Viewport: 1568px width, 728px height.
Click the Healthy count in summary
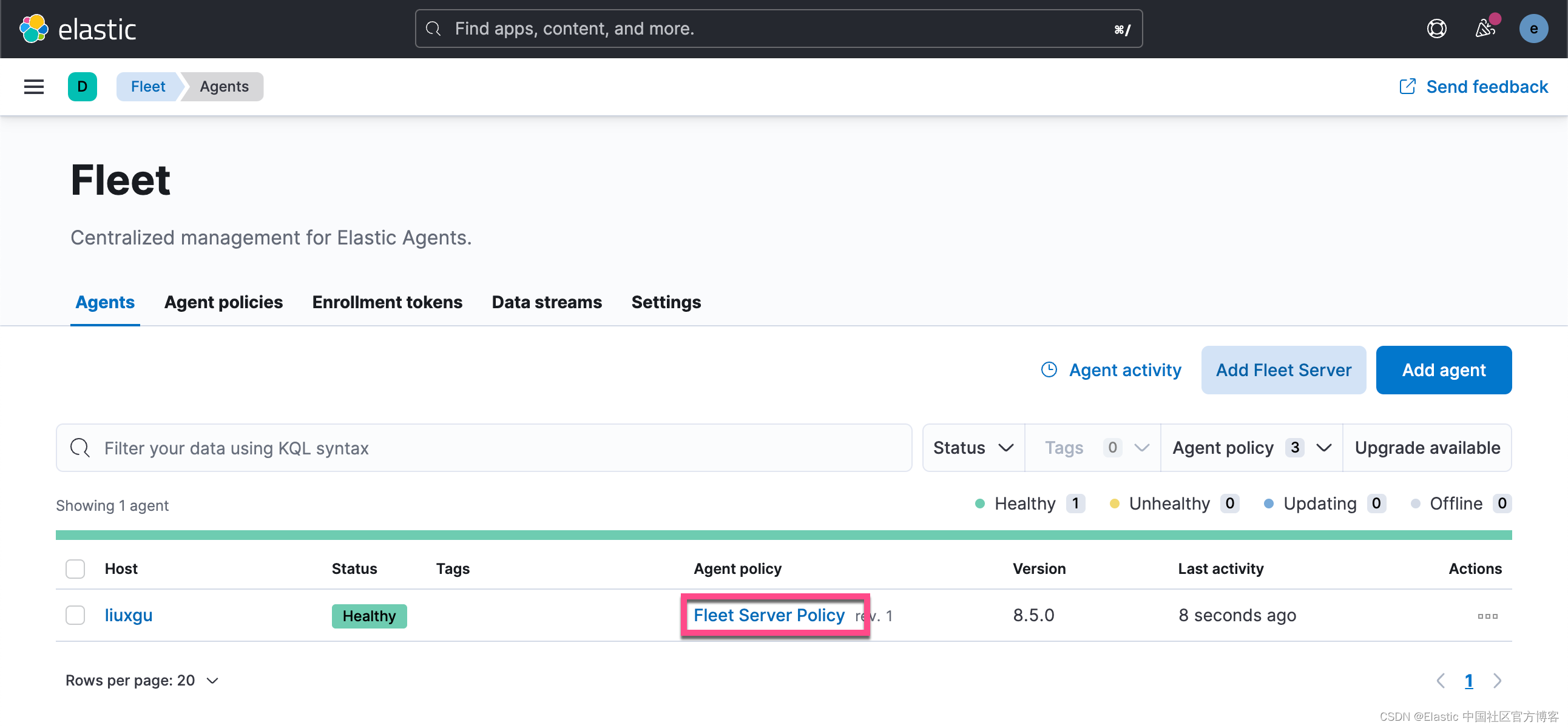pyautogui.click(x=1075, y=503)
